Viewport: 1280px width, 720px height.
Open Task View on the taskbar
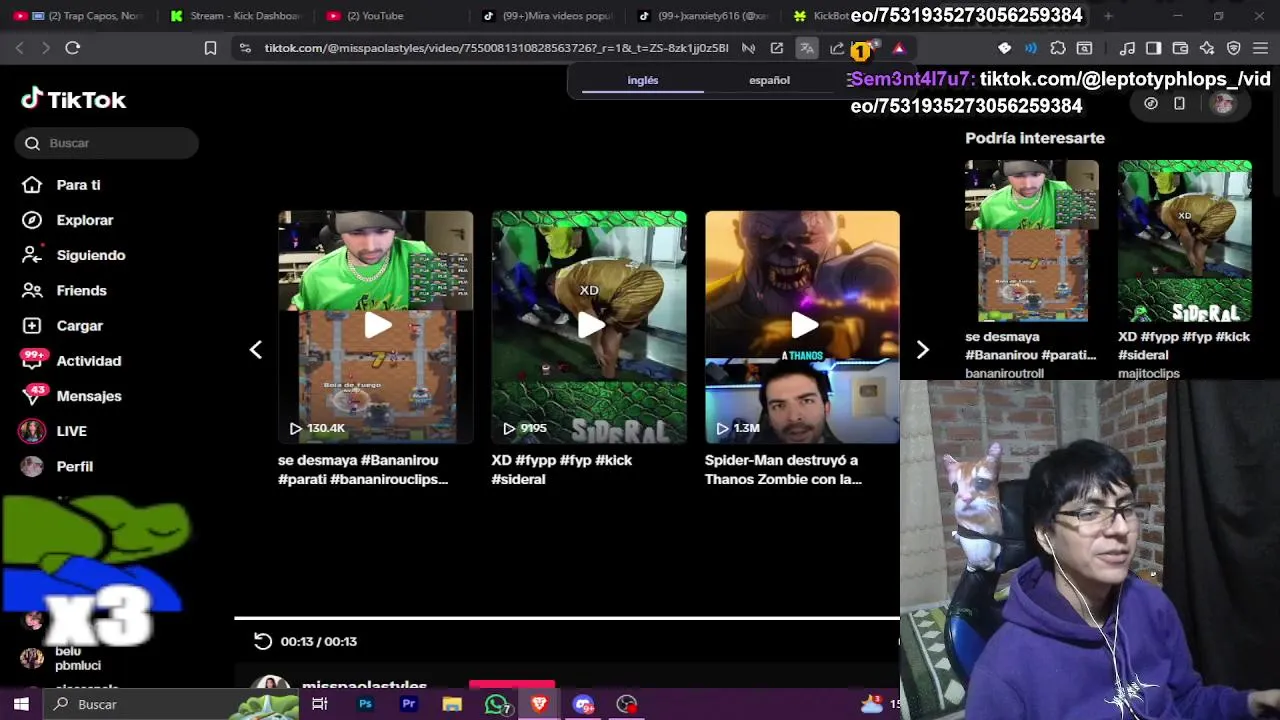pos(320,704)
